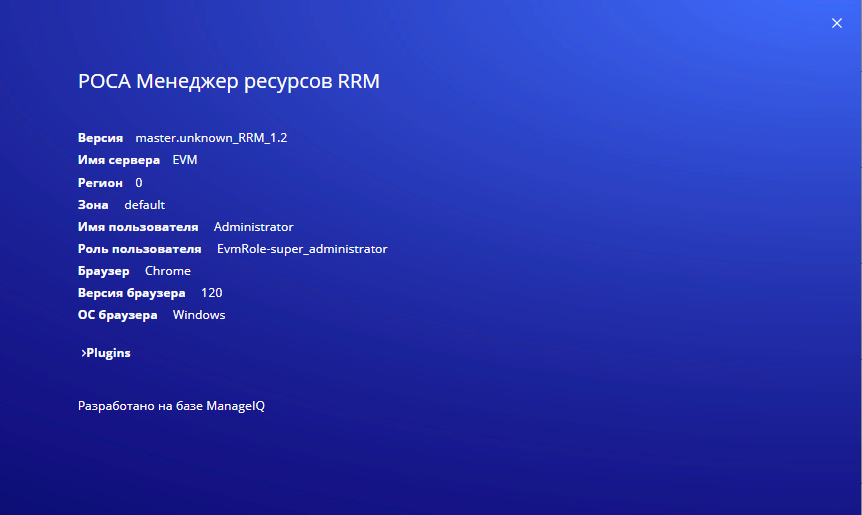Select the browser value Chrome
Image resolution: width=862 pixels, height=515 pixels.
[x=167, y=271]
